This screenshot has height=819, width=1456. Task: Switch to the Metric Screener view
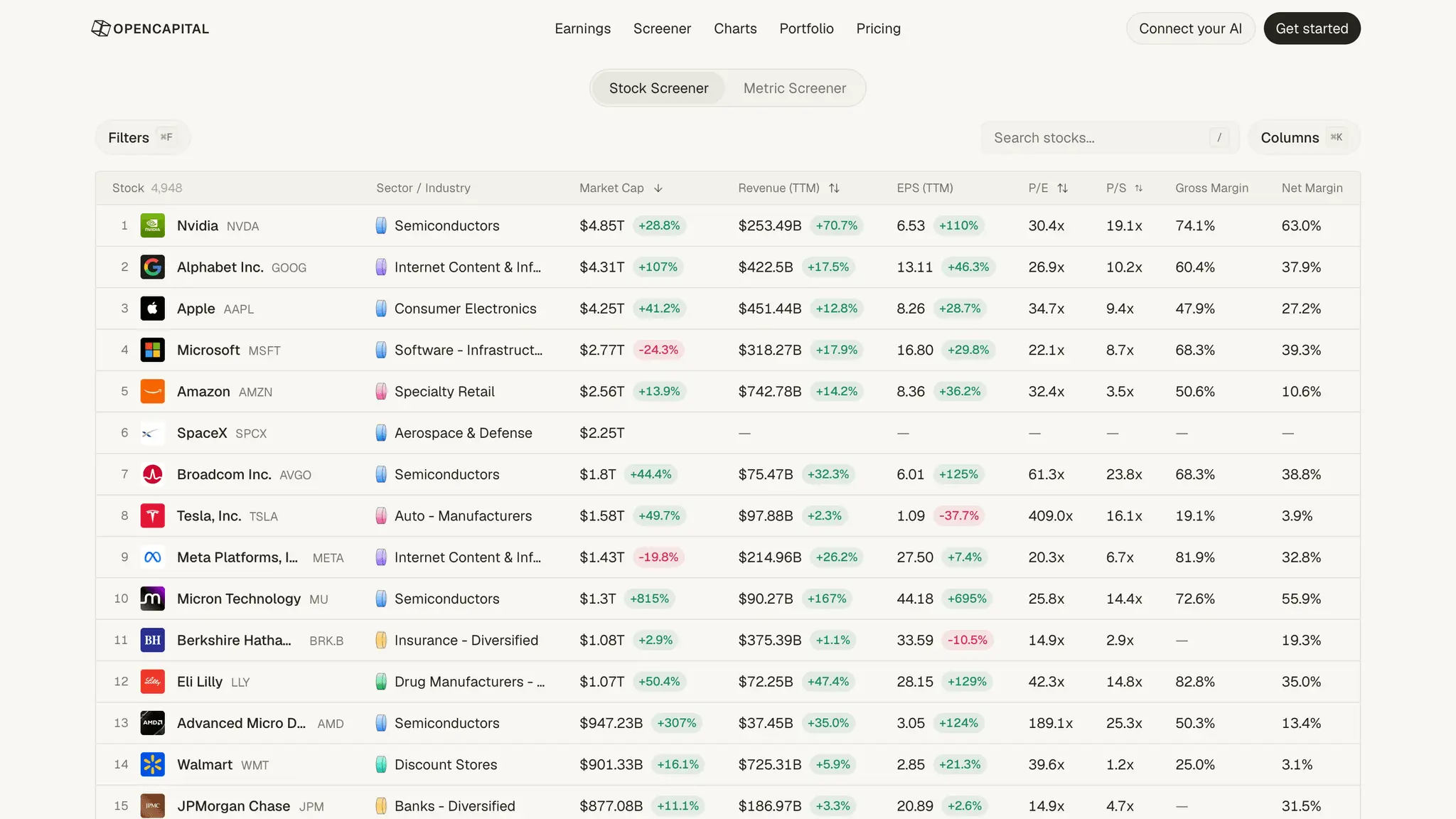[795, 88]
